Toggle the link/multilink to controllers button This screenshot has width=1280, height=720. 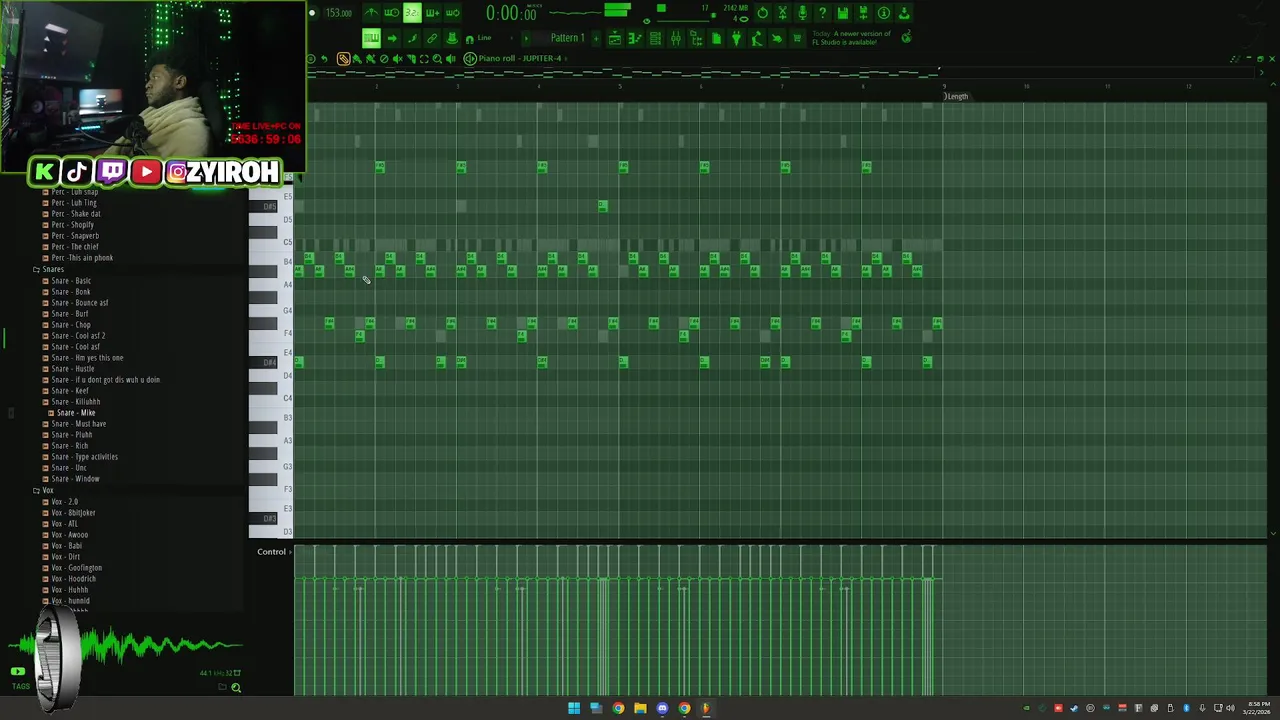(x=432, y=38)
